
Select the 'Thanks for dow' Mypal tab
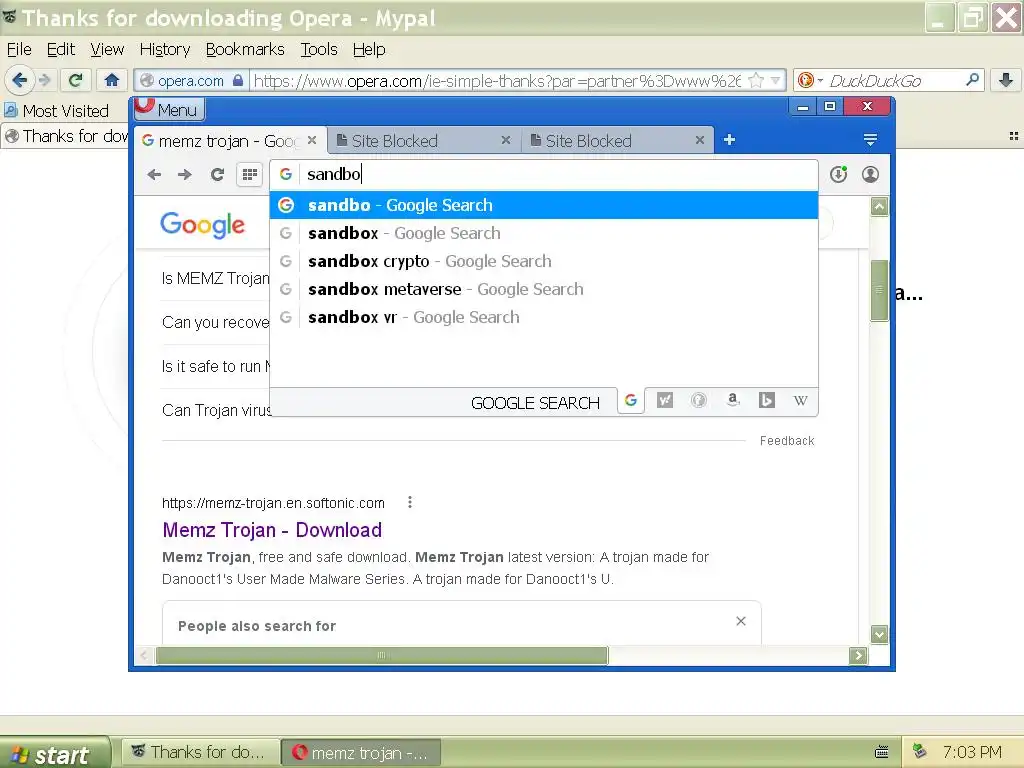67,136
